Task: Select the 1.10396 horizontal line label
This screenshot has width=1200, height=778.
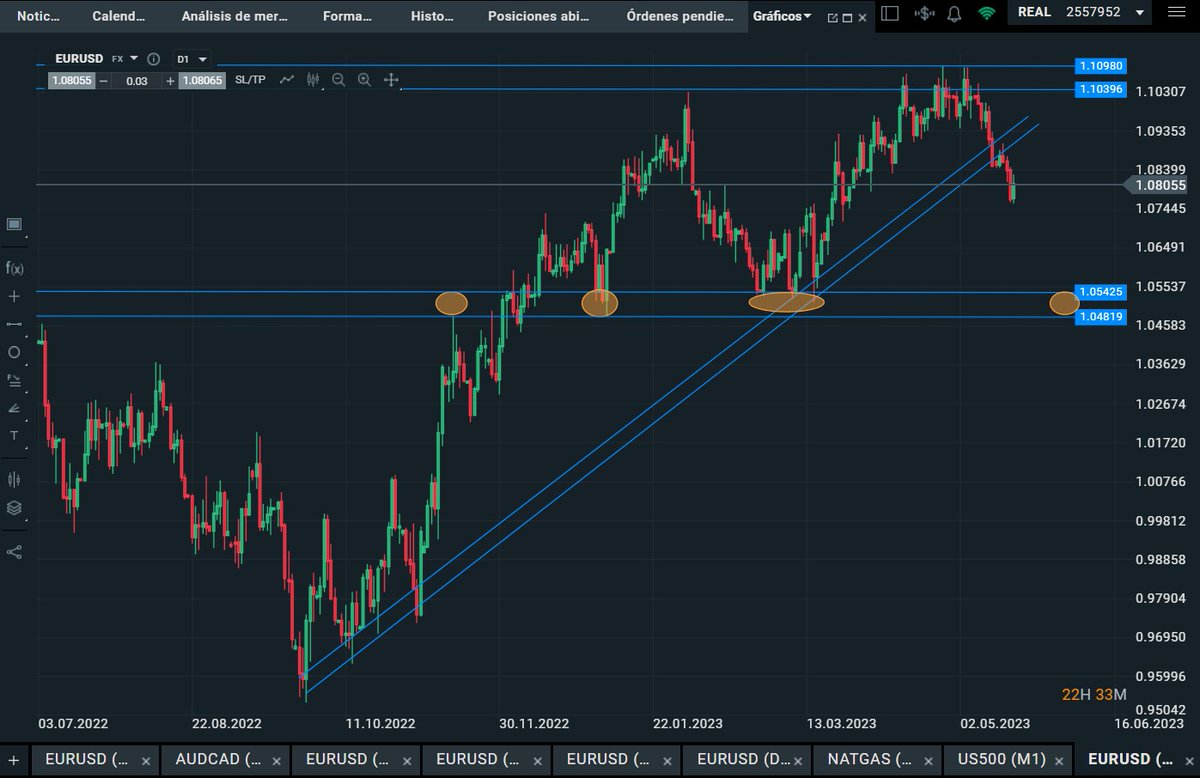Action: click(1102, 90)
